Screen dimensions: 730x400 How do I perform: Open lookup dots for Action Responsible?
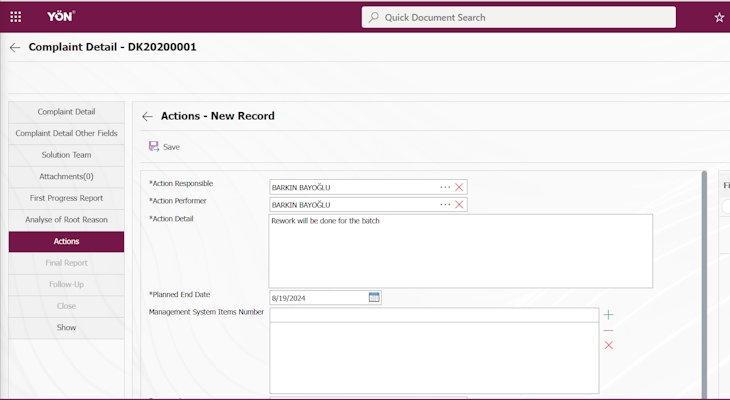pyautogui.click(x=445, y=187)
